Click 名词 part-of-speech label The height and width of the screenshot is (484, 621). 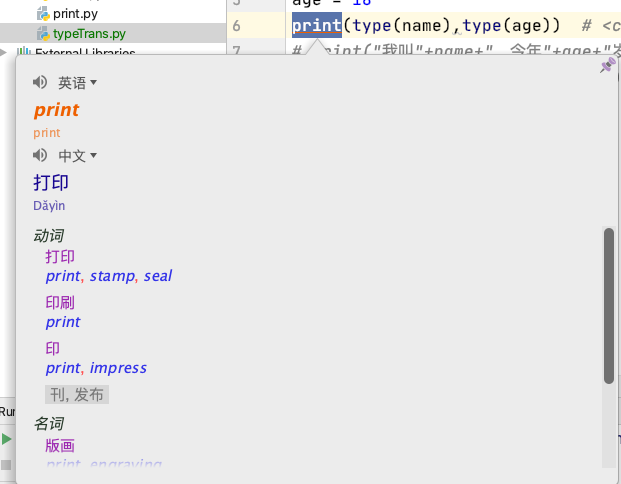tap(49, 424)
